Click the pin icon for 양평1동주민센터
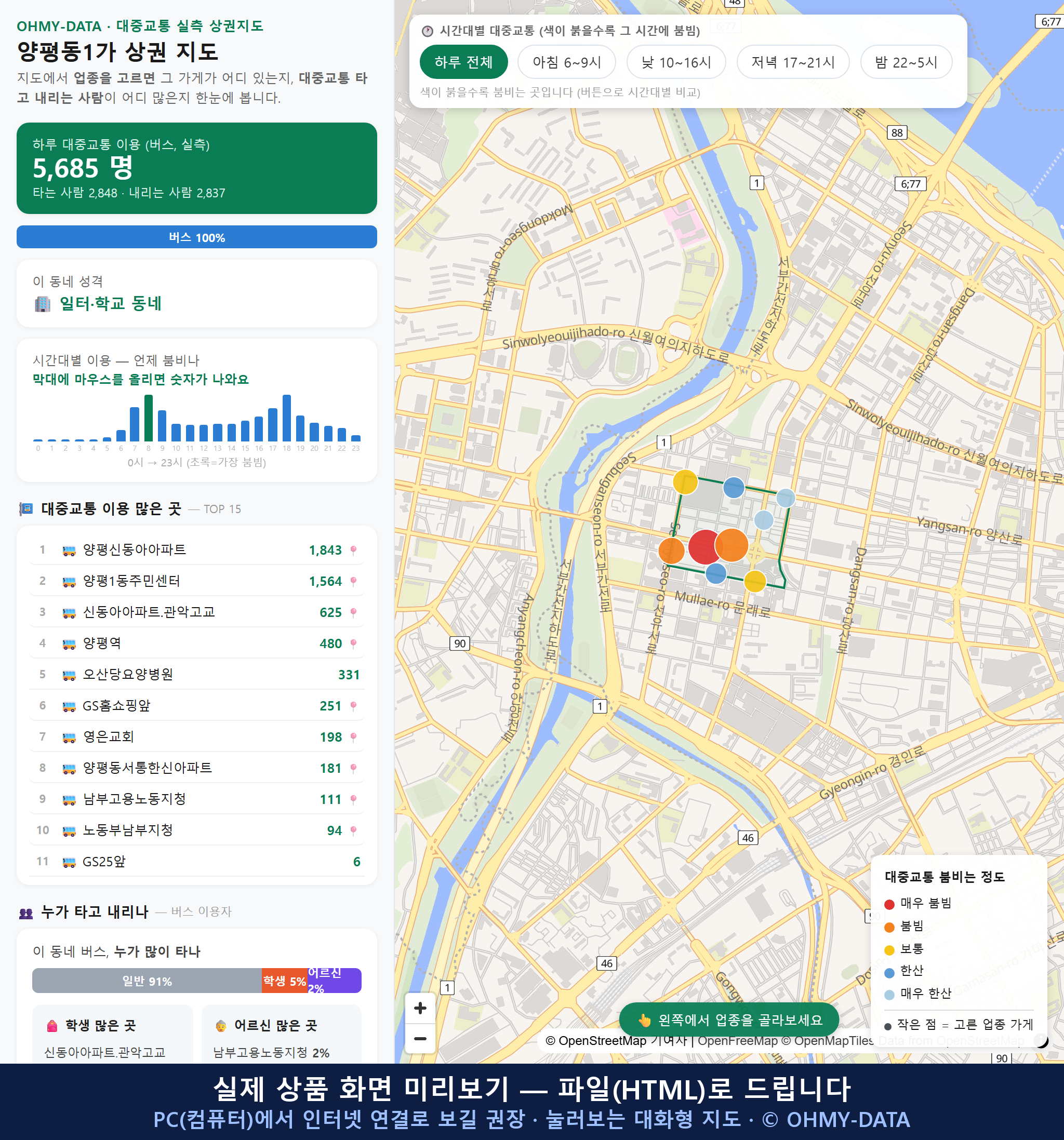The width and height of the screenshot is (1064, 1140). click(353, 581)
